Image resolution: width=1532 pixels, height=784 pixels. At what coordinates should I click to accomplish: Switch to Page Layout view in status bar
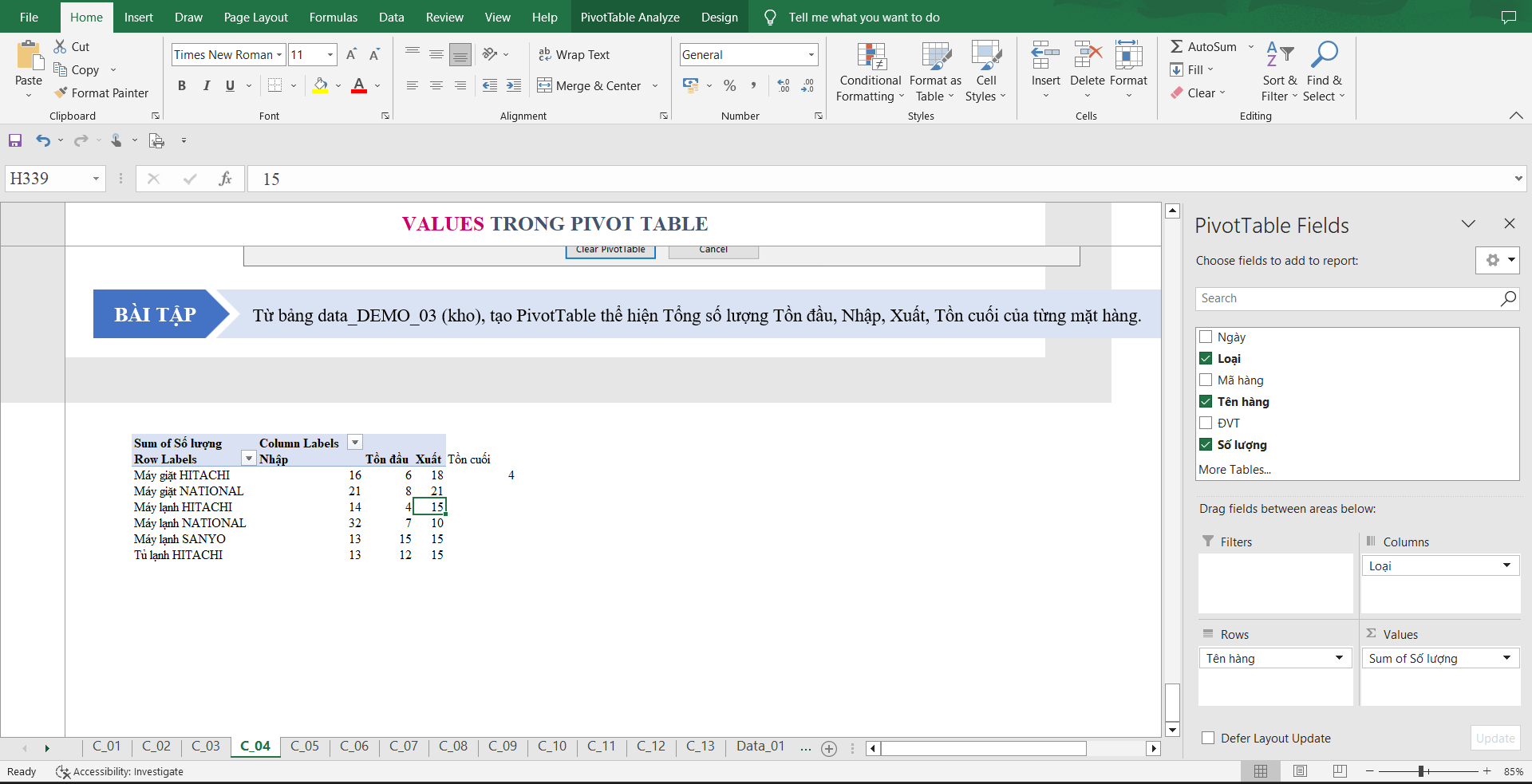pyautogui.click(x=1300, y=771)
